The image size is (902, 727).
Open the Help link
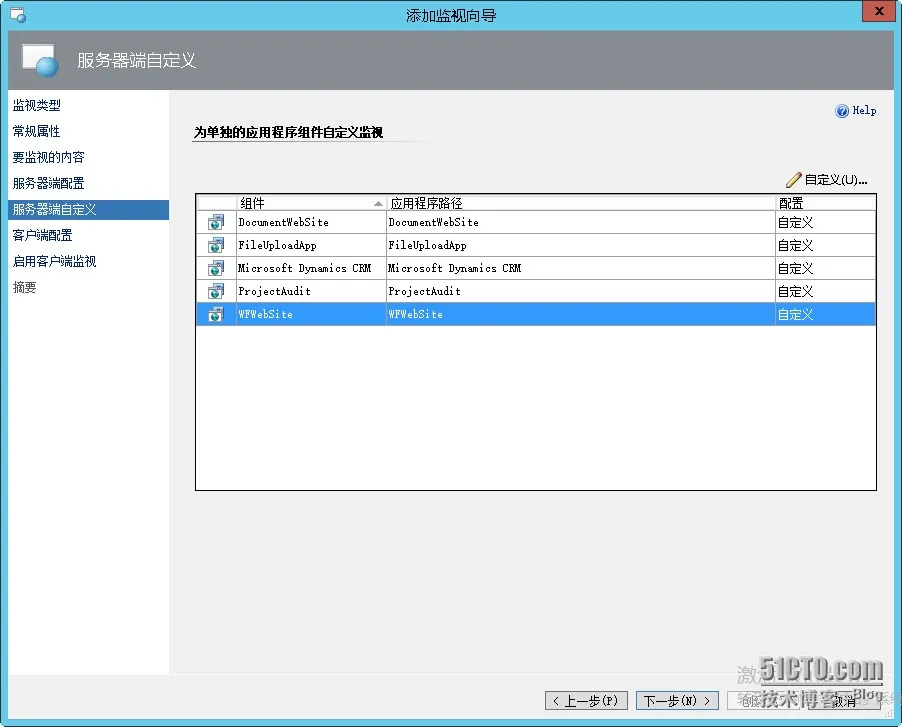pos(864,110)
